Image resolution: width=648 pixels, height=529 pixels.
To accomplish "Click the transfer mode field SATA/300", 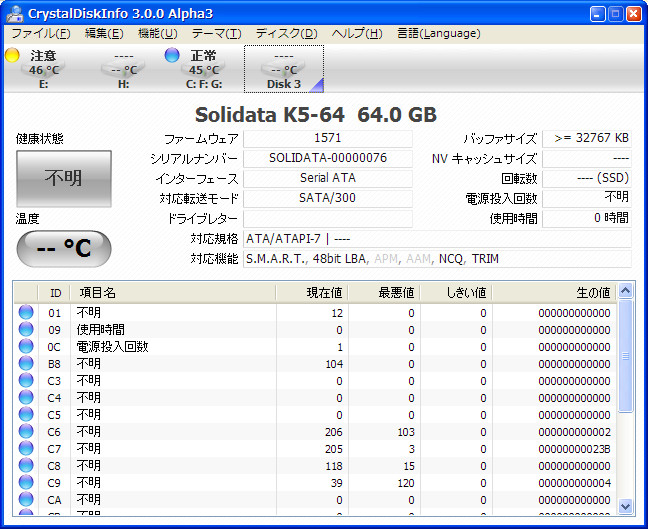I will click(328, 198).
